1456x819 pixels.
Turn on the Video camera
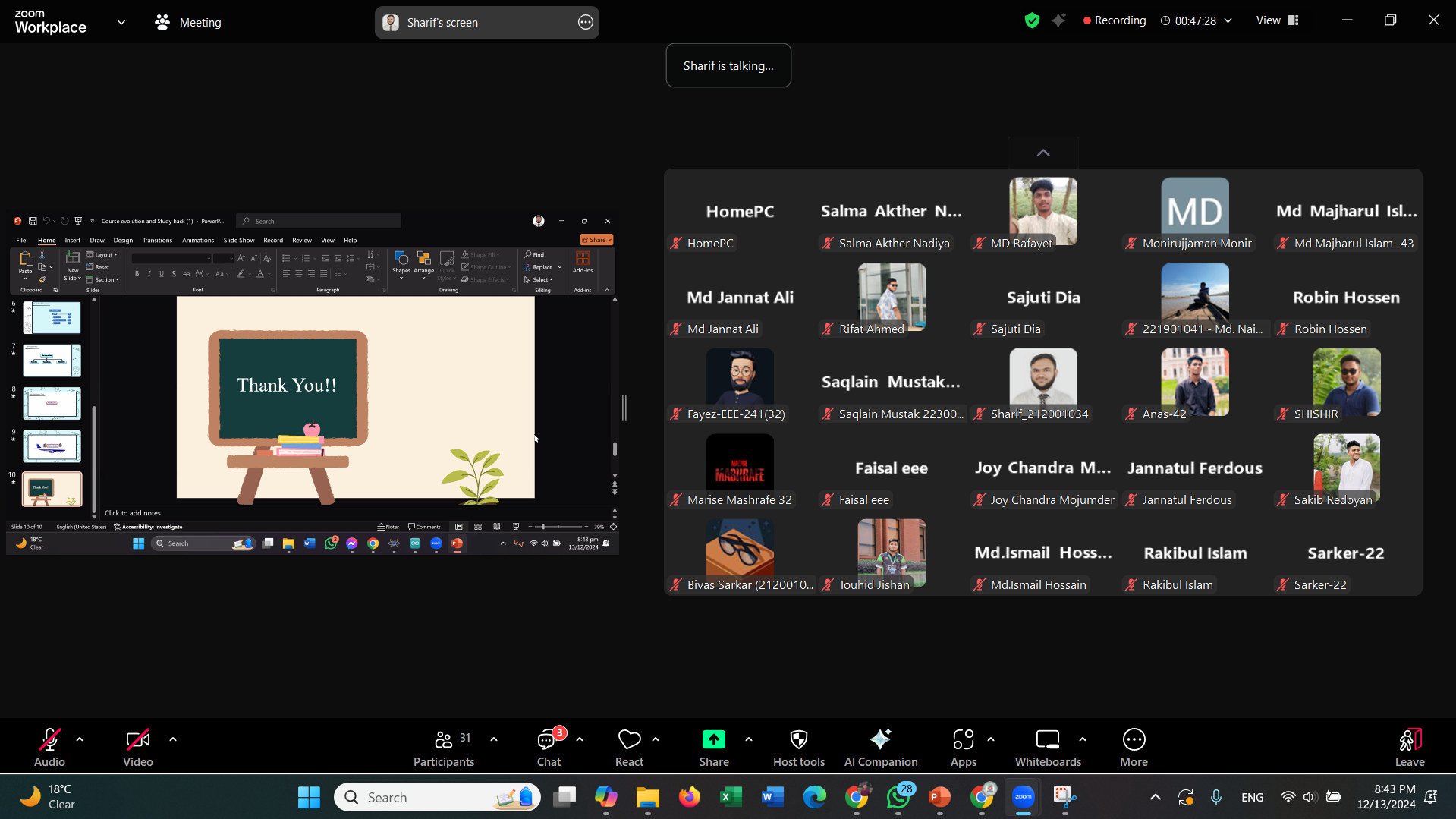(138, 748)
